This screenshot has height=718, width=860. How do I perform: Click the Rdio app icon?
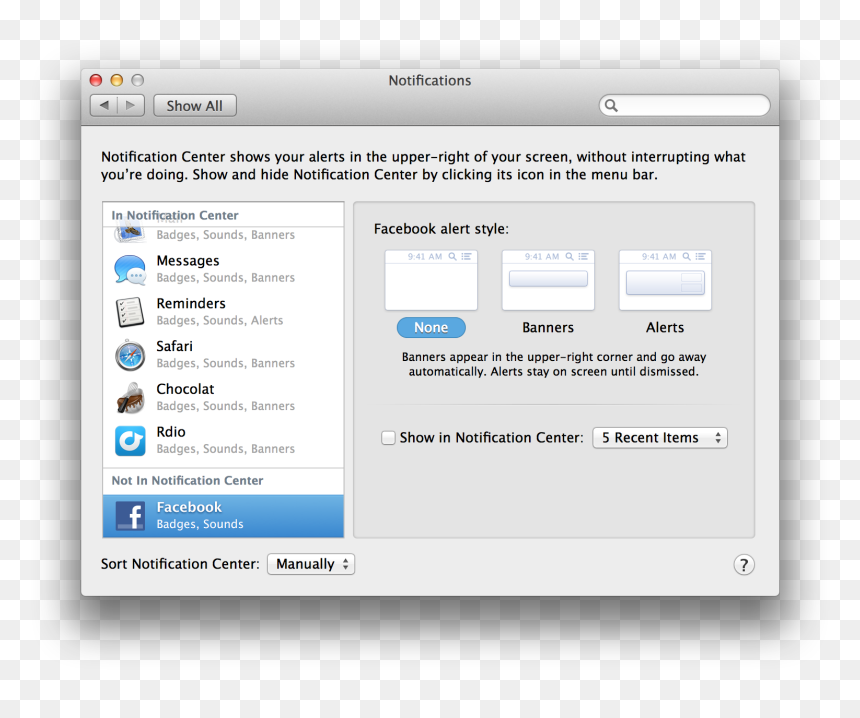(130, 440)
